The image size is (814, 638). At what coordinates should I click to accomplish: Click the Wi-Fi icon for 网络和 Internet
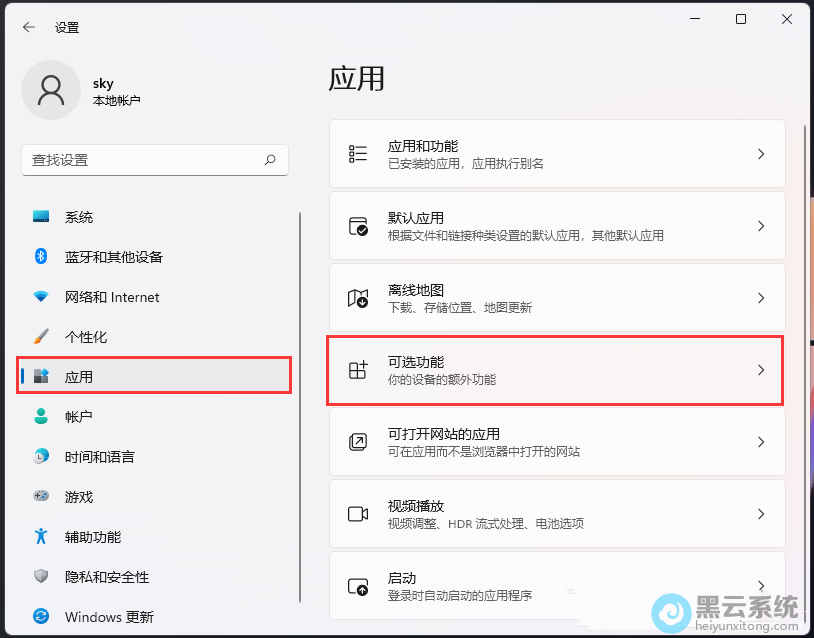click(x=41, y=297)
